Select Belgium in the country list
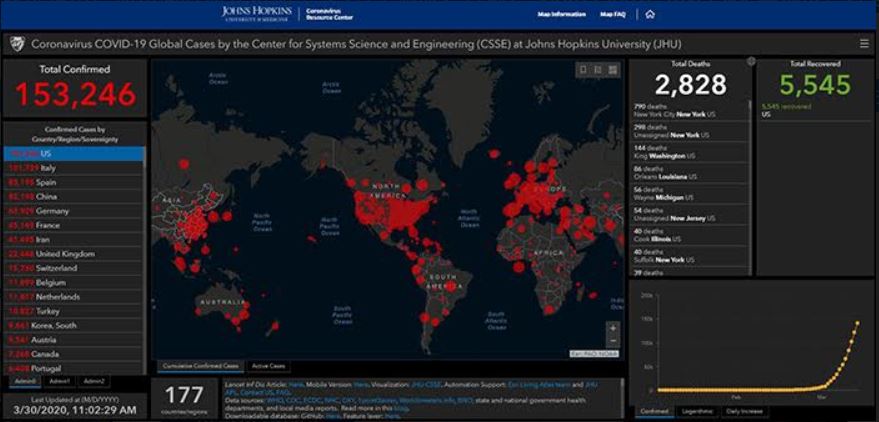This screenshot has width=879, height=422. [x=74, y=282]
